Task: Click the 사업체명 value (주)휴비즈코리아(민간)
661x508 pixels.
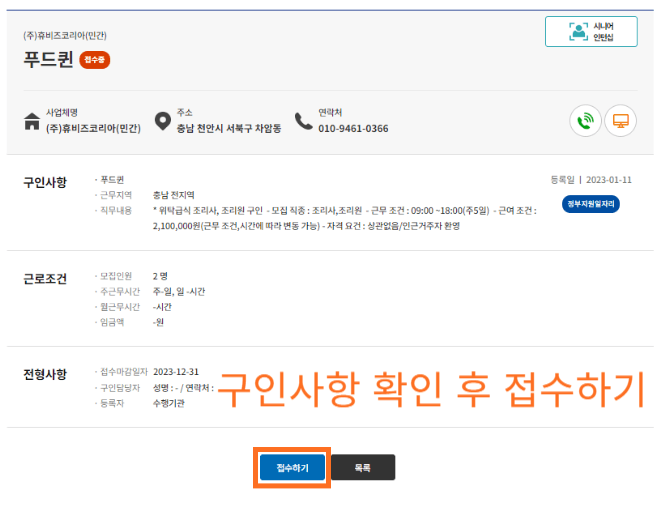Action: [x=93, y=129]
